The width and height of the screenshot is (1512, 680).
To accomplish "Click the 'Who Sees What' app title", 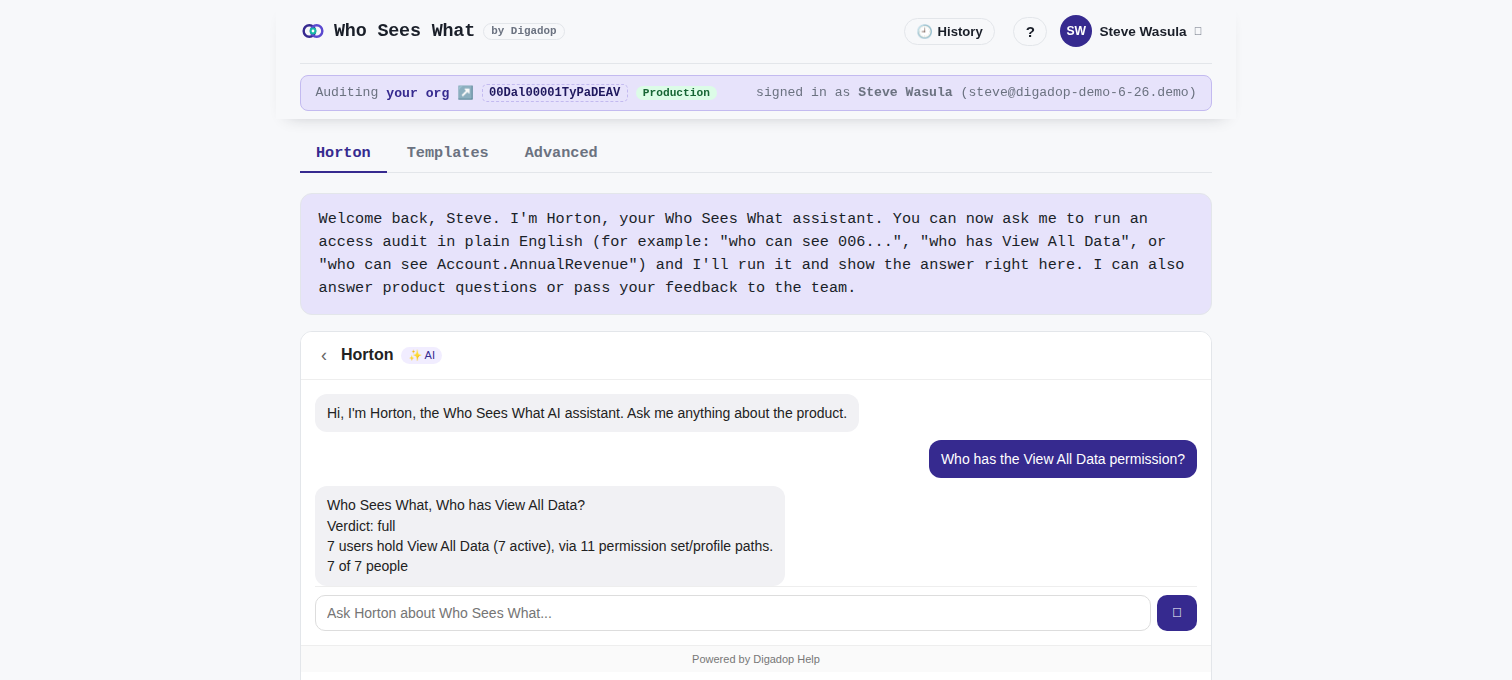I will (x=404, y=31).
